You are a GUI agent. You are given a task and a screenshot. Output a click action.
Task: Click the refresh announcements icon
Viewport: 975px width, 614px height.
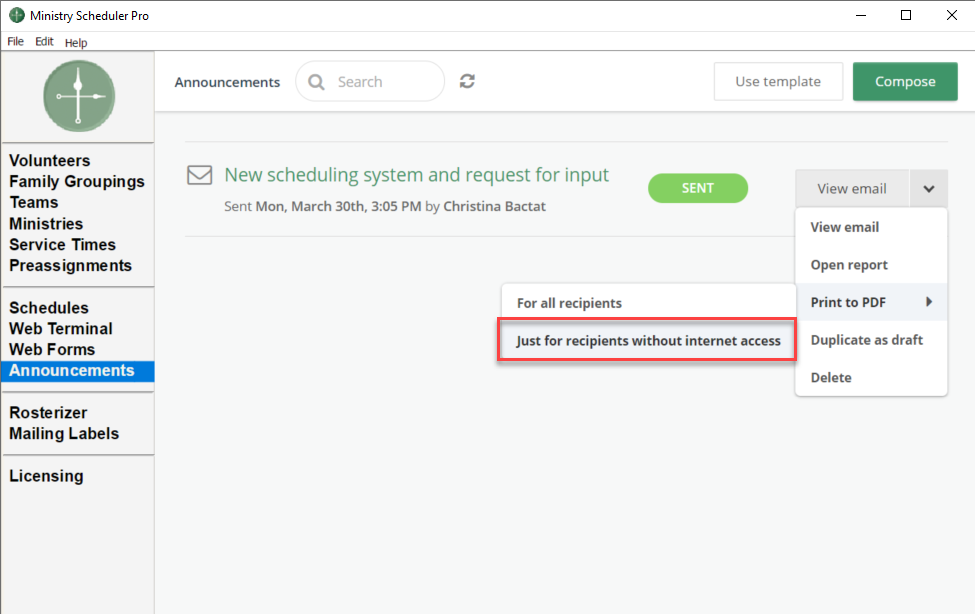[x=467, y=82]
